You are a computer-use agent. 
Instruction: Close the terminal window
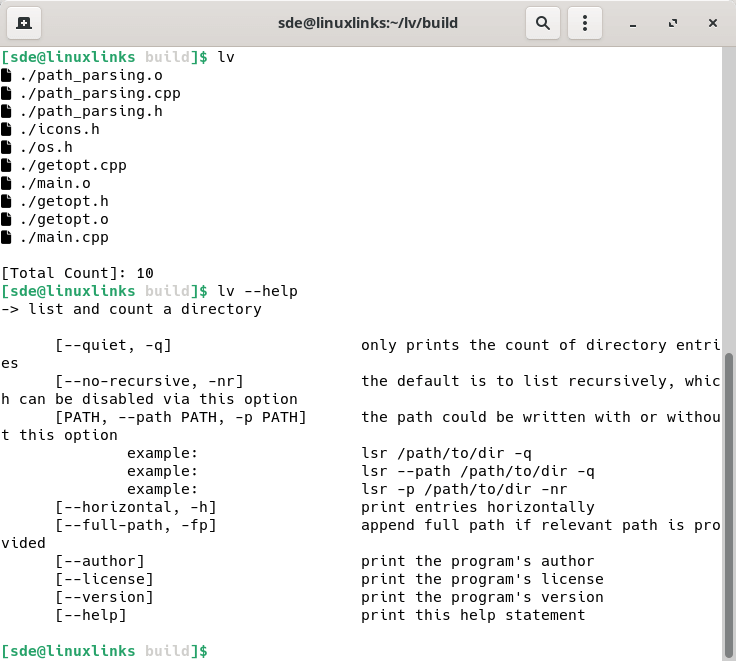coord(712,22)
